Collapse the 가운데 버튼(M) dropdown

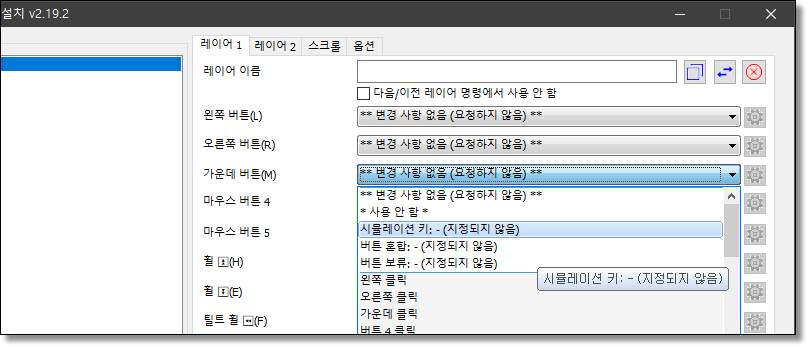[x=549, y=175]
